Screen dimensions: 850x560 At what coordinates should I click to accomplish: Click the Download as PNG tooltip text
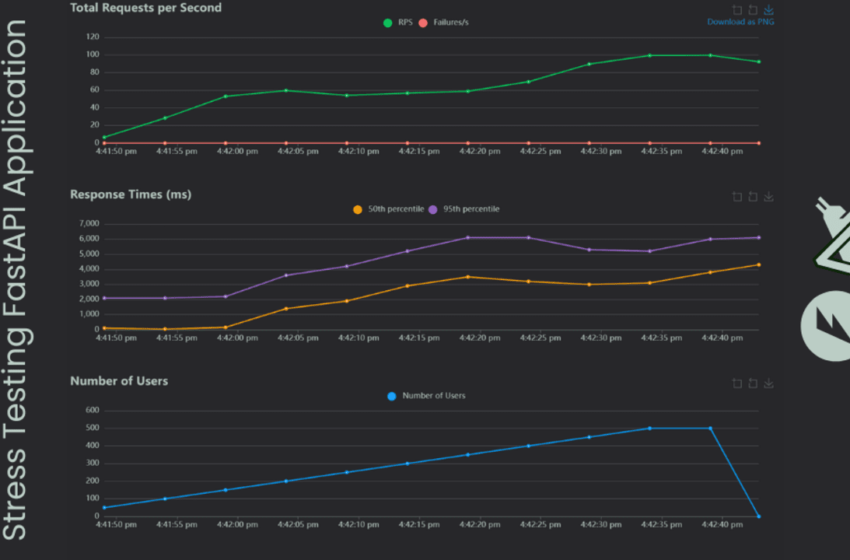[740, 22]
